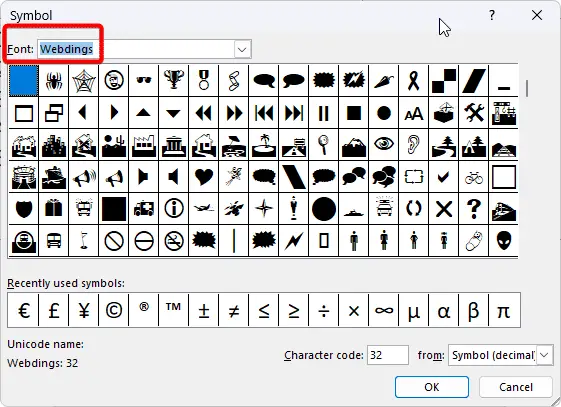
Task: Select the police car symbol
Action: coord(384,209)
